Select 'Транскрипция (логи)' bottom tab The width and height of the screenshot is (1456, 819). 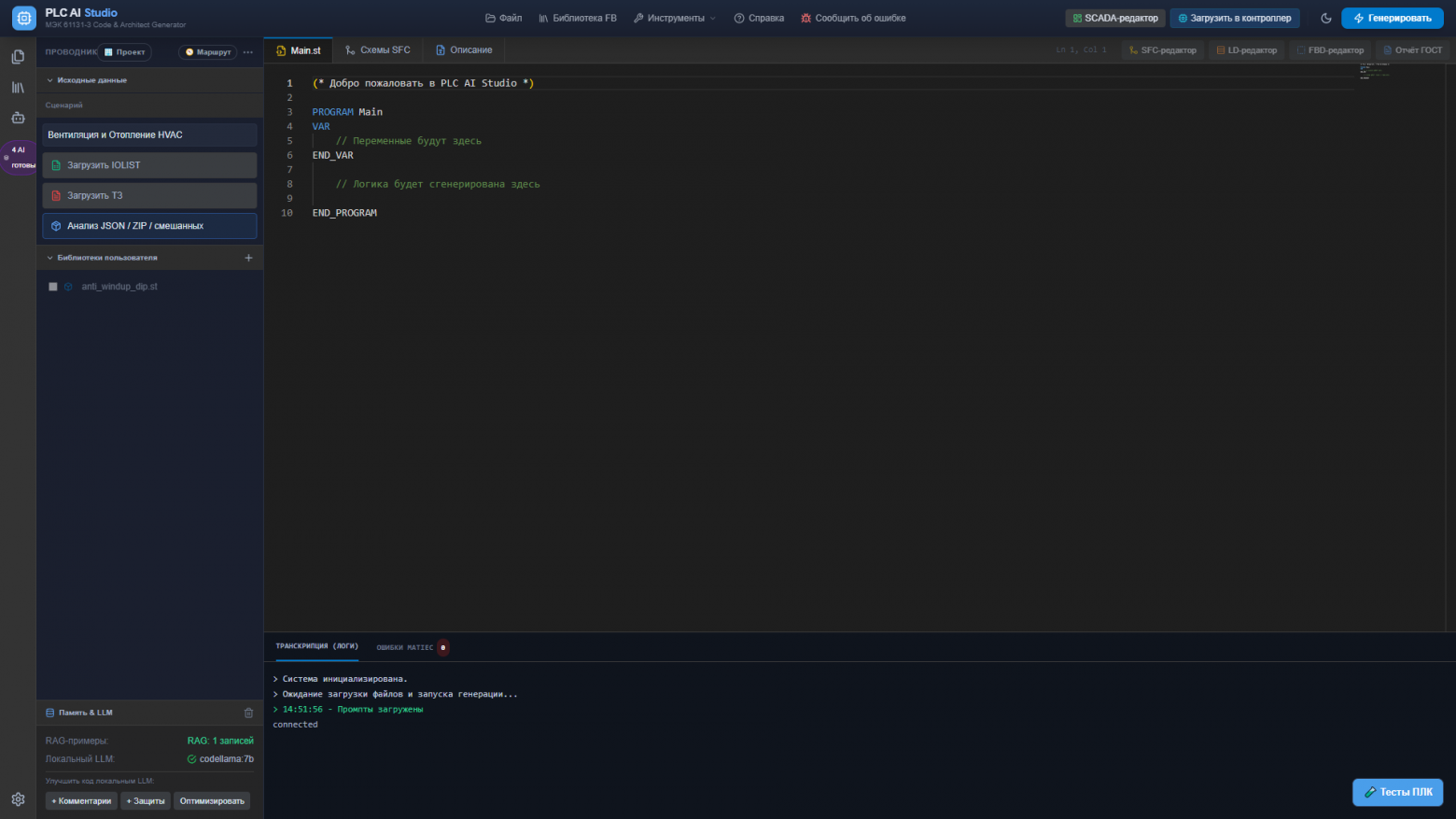pos(317,646)
